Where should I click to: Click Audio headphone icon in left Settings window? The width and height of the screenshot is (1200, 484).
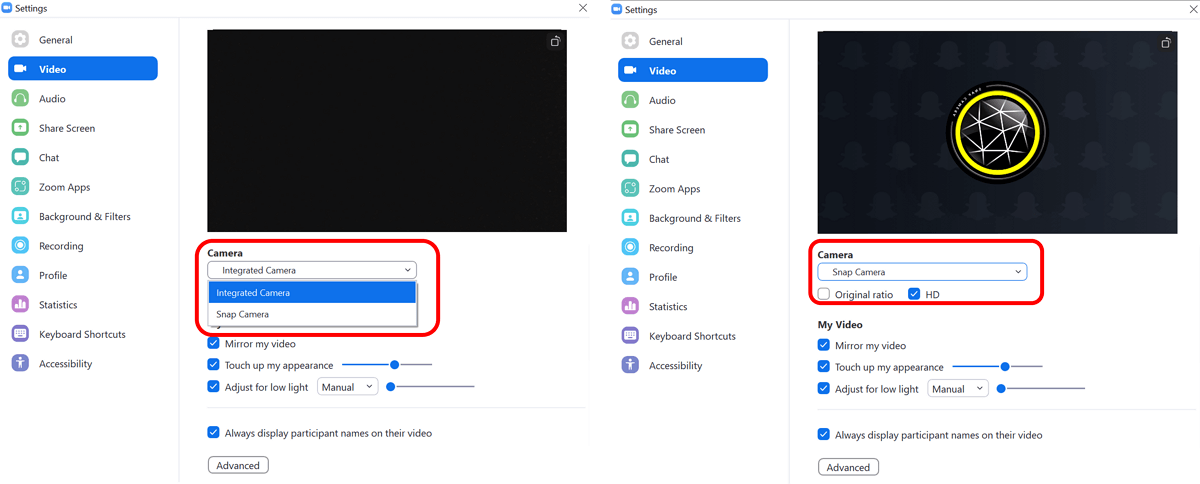coord(20,98)
